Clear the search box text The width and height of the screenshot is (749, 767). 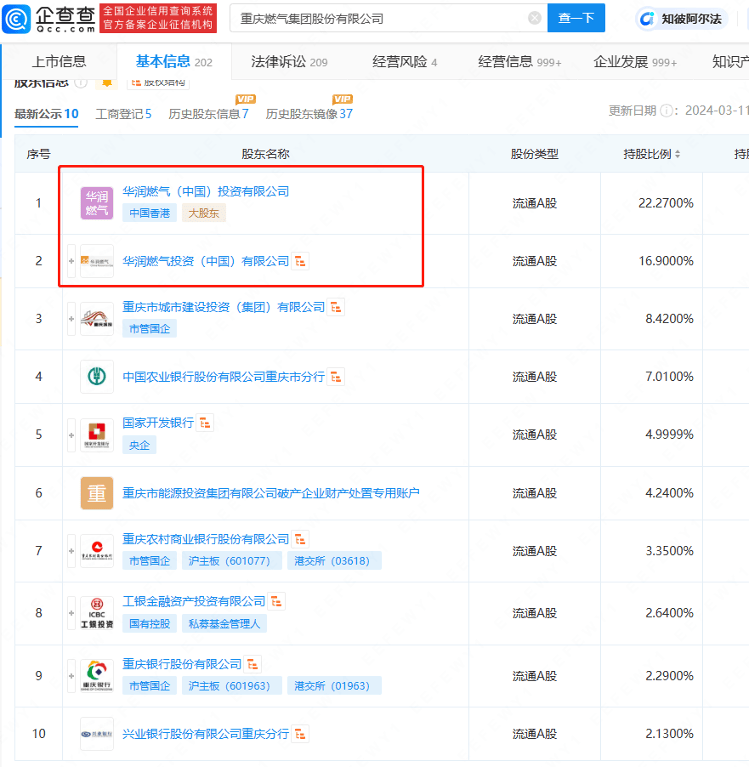(535, 18)
